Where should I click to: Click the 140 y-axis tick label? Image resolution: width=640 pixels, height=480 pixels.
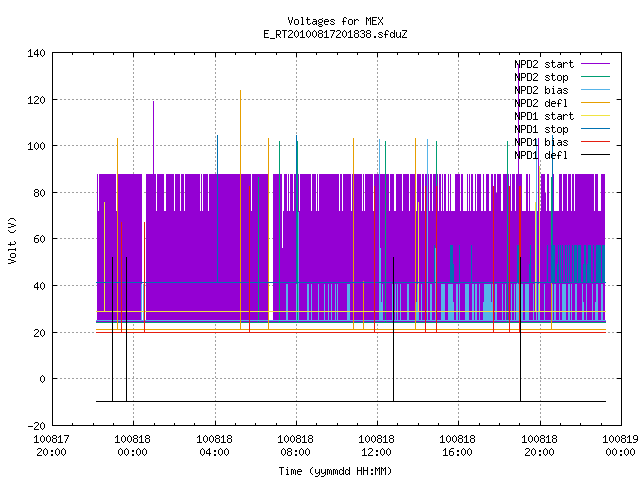(36, 53)
